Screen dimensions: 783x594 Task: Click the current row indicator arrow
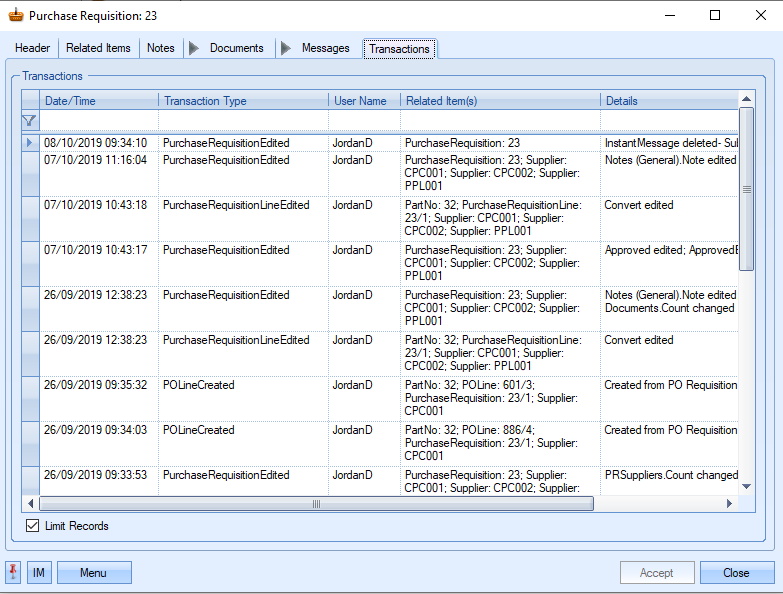(29, 143)
